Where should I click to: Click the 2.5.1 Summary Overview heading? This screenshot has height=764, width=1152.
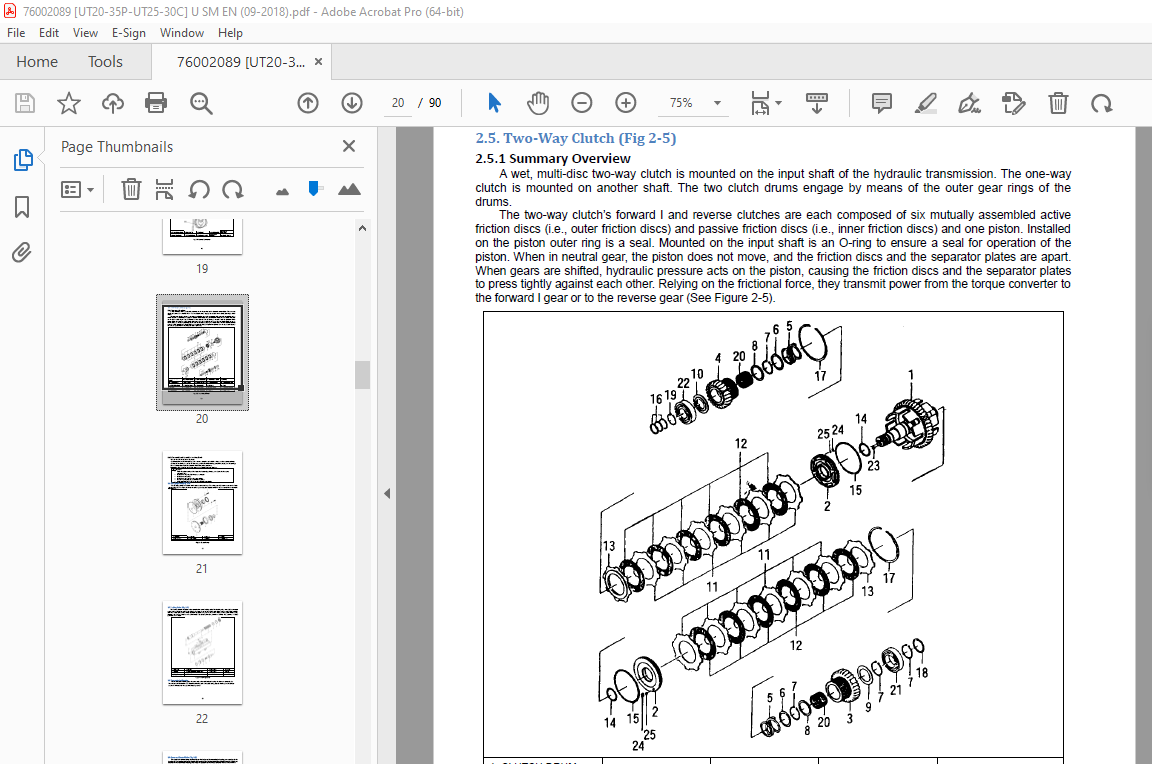pos(552,158)
